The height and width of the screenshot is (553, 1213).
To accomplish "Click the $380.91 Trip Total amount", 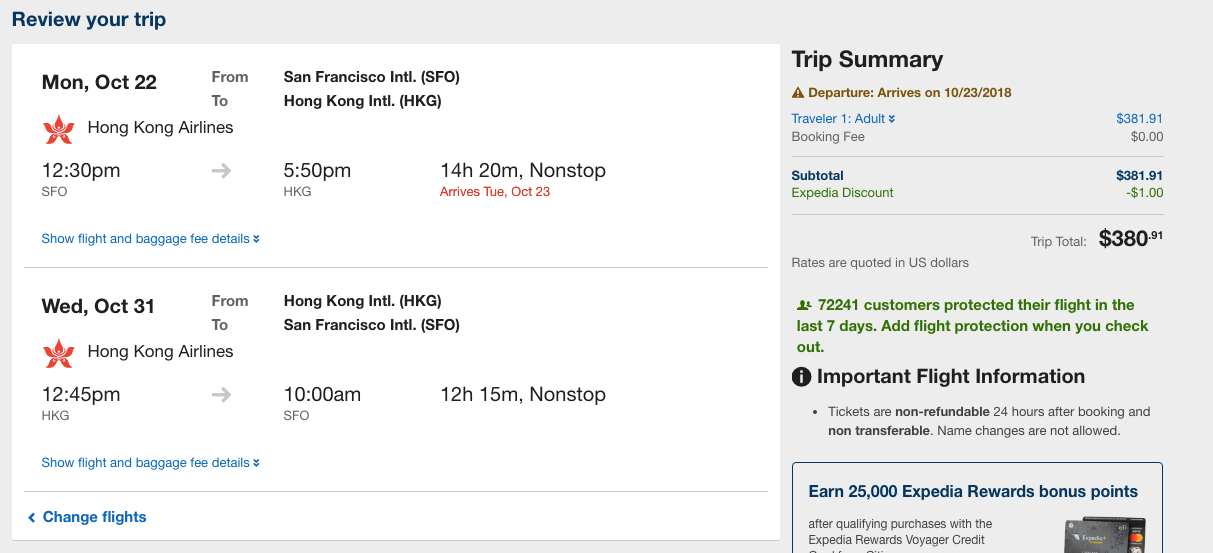I will [1130, 239].
